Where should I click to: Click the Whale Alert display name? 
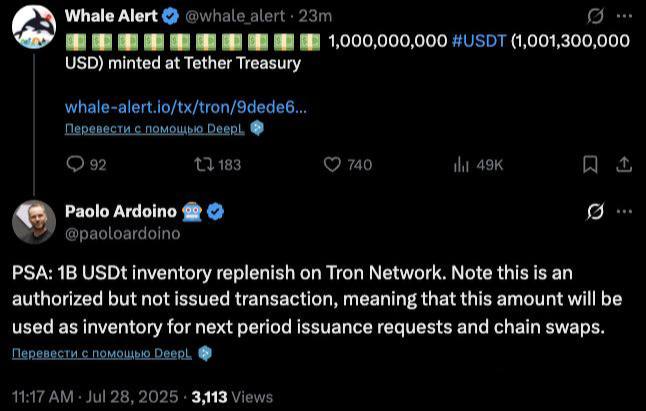111,16
